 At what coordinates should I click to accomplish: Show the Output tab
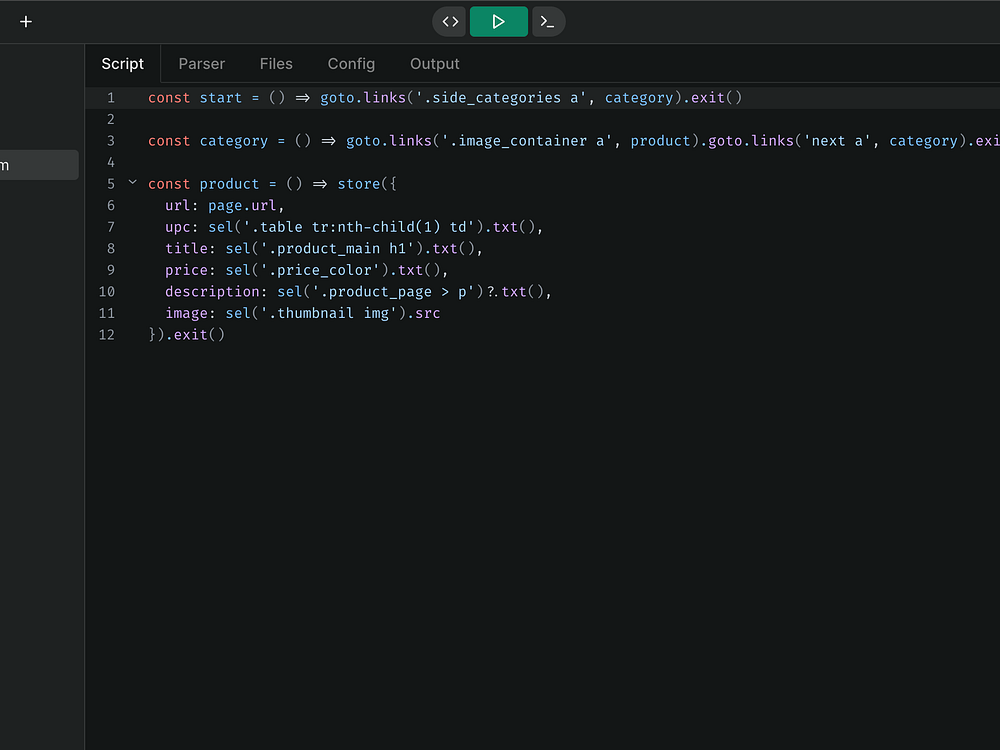[435, 64]
